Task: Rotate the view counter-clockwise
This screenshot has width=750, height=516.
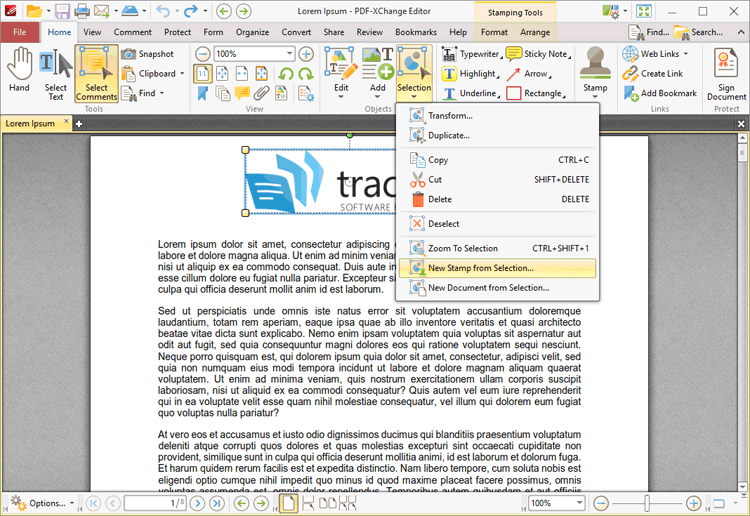Action: click(286, 74)
